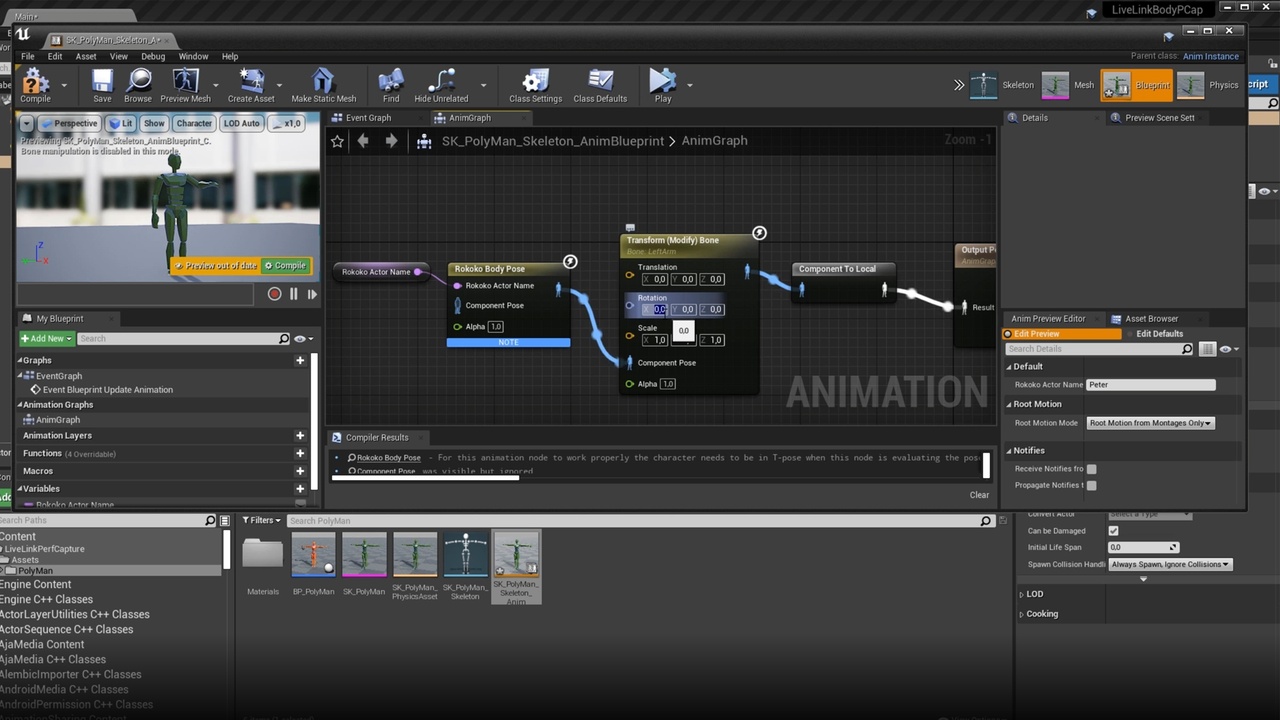Click Perspective view button
This screenshot has width=1280, height=720.
pyautogui.click(x=69, y=123)
